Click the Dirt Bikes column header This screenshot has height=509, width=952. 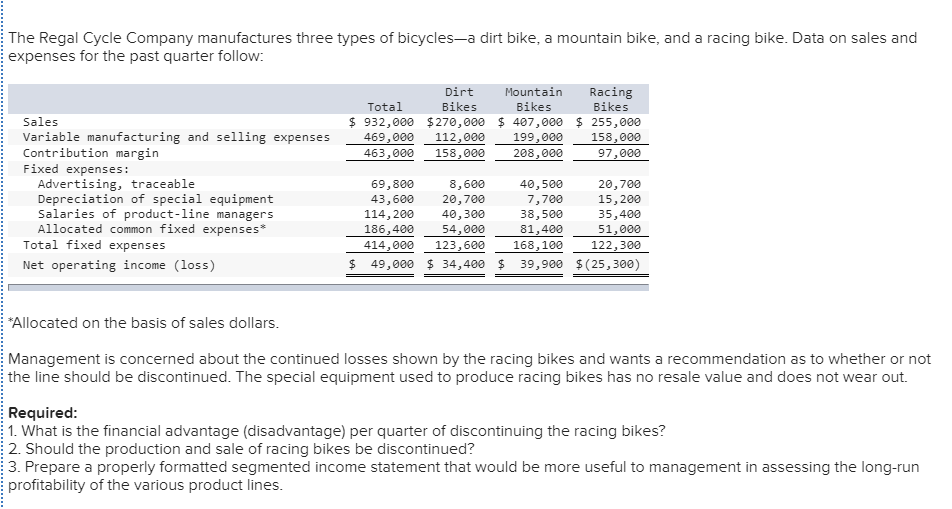tap(459, 100)
